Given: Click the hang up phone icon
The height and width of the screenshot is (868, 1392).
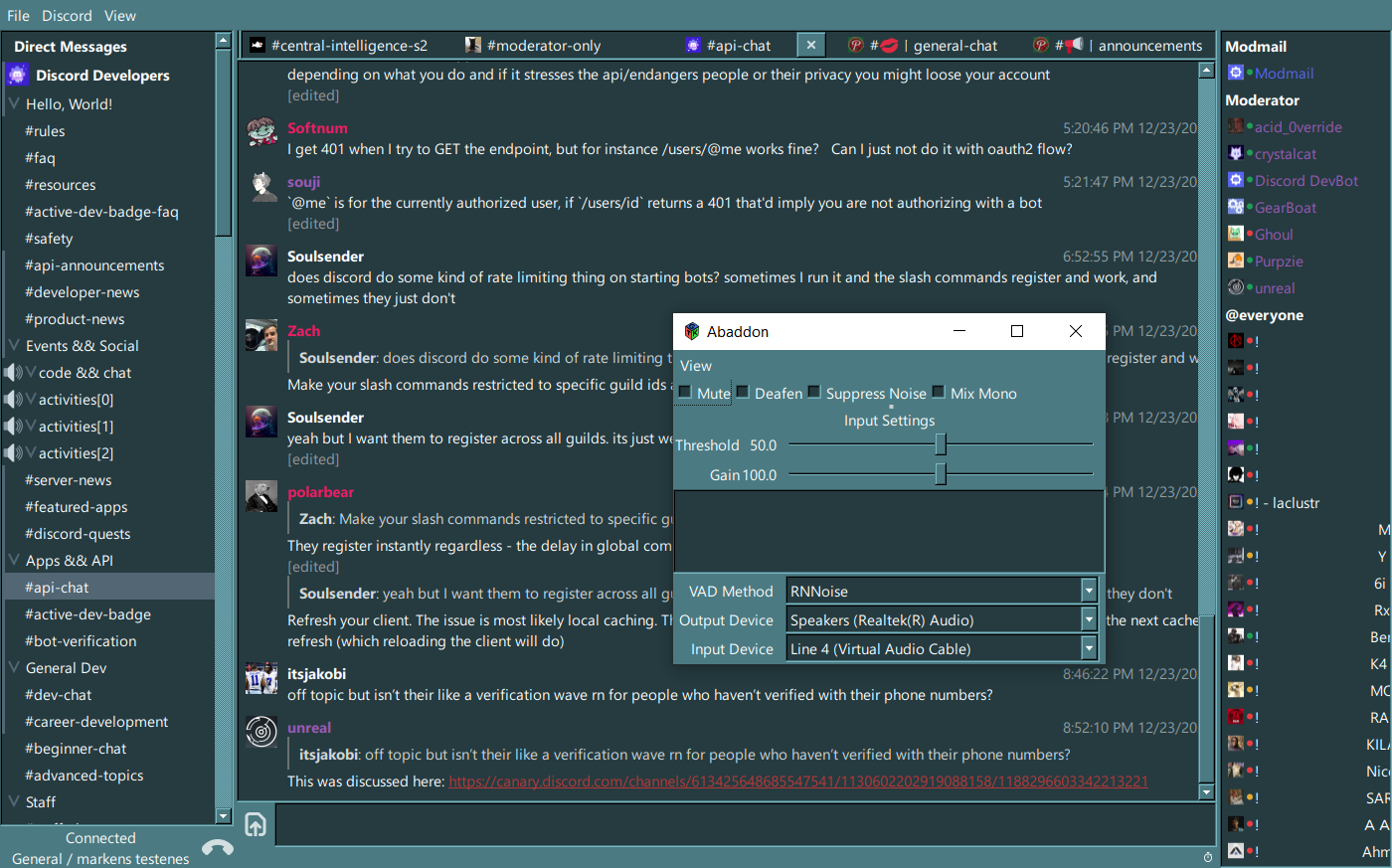Looking at the screenshot, I should [217, 847].
